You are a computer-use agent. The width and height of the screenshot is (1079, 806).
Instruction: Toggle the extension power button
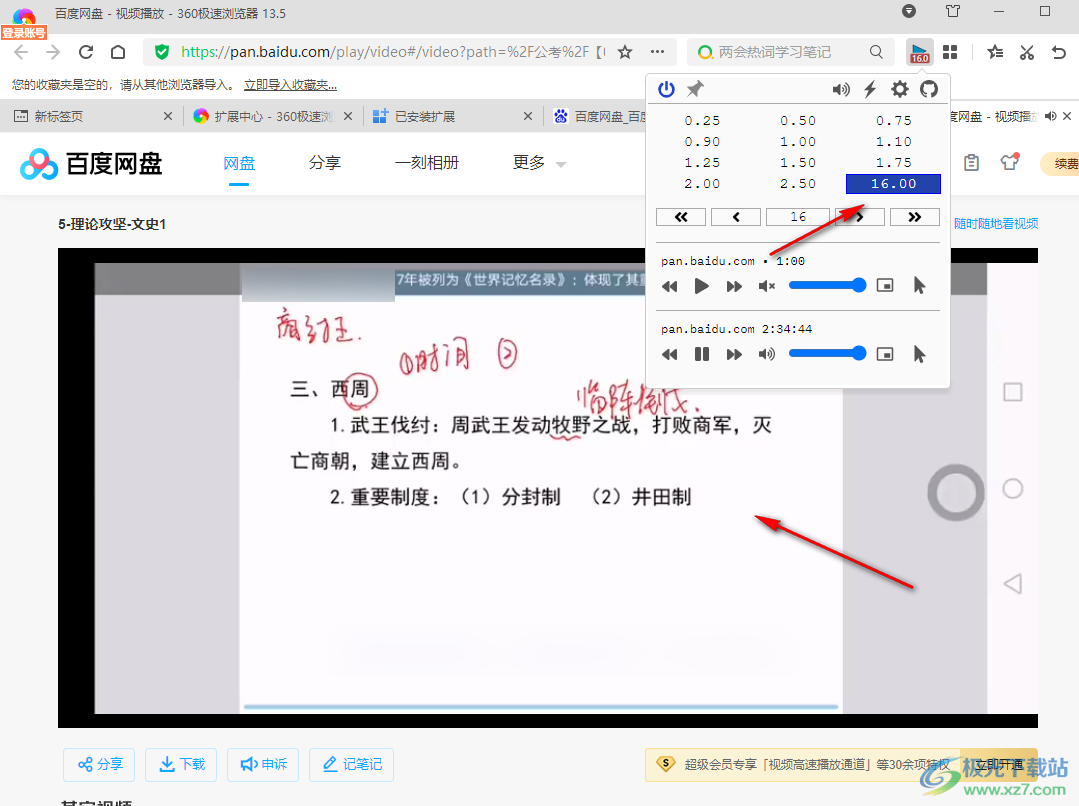point(666,89)
